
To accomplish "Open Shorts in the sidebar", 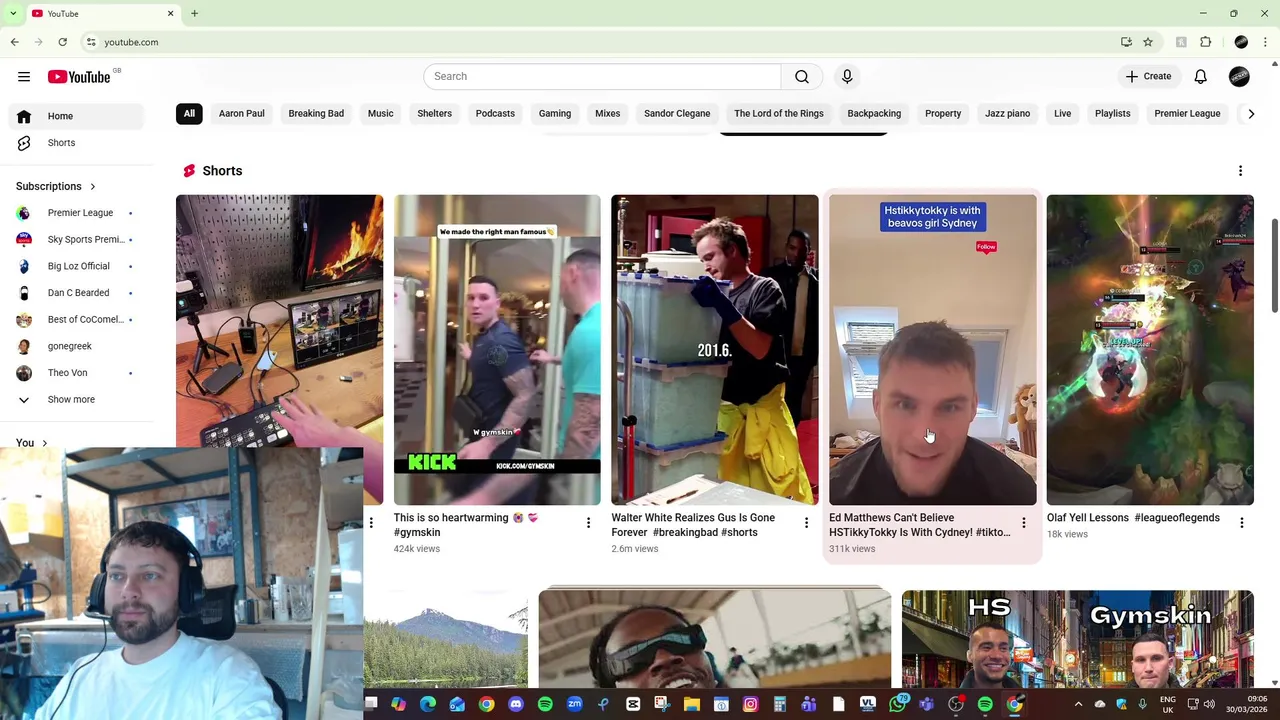I will [76, 143].
